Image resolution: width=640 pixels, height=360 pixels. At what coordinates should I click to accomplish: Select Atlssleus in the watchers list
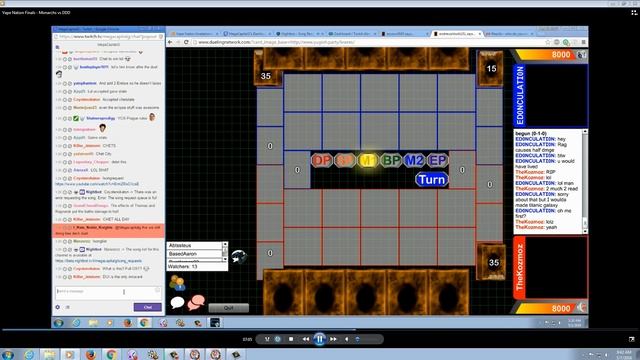(x=194, y=245)
